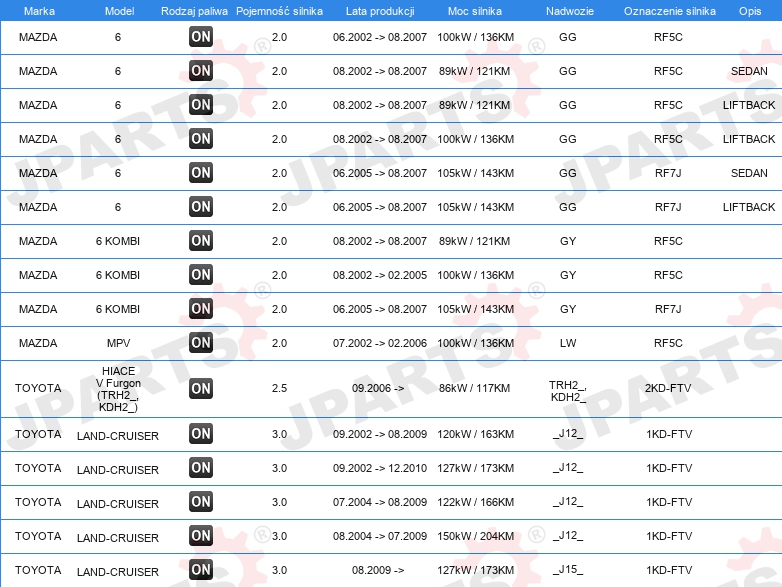Click the 07.2002 -> 02.2006 date cell
The height and width of the screenshot is (587, 782).
tap(380, 343)
